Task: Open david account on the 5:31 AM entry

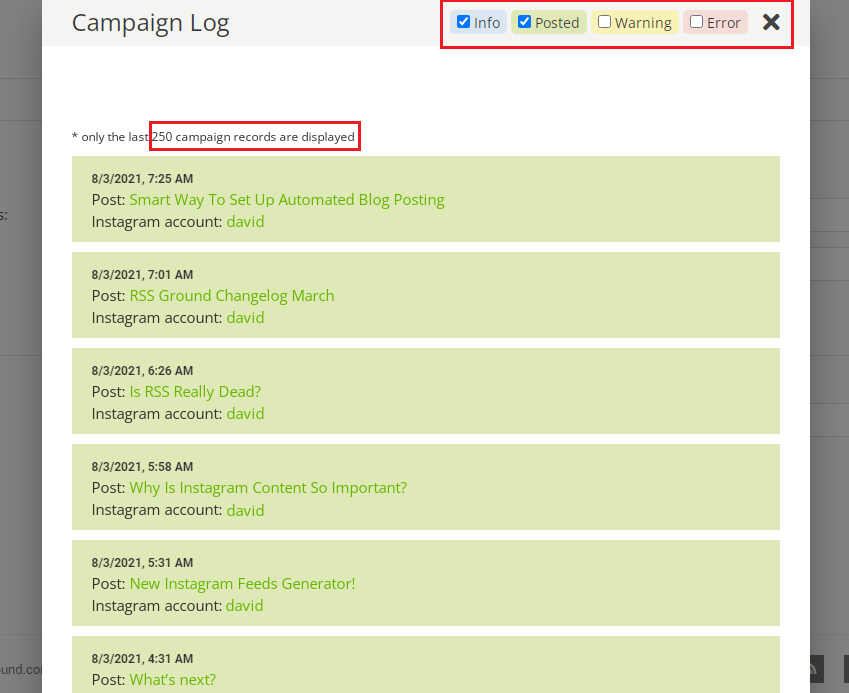Action: click(245, 606)
